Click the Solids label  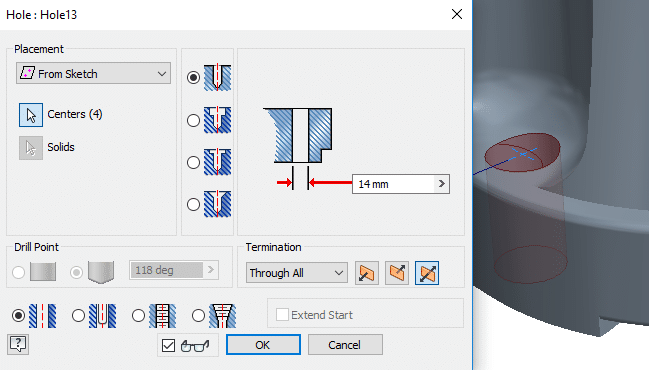coord(61,147)
